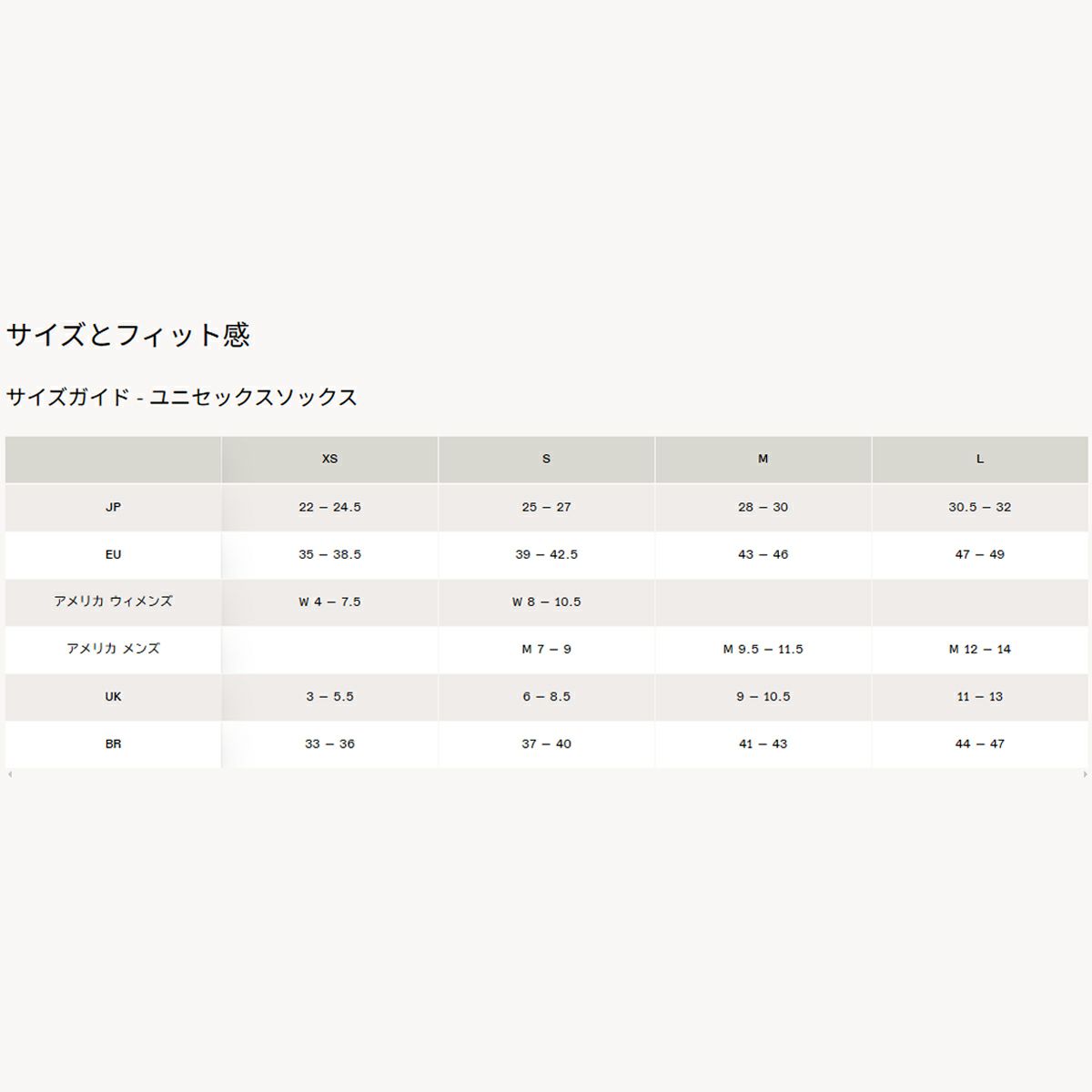This screenshot has height=1092, width=1092.
Task: Click the men's M 9.5 – 11.5 cell
Action: click(x=763, y=649)
